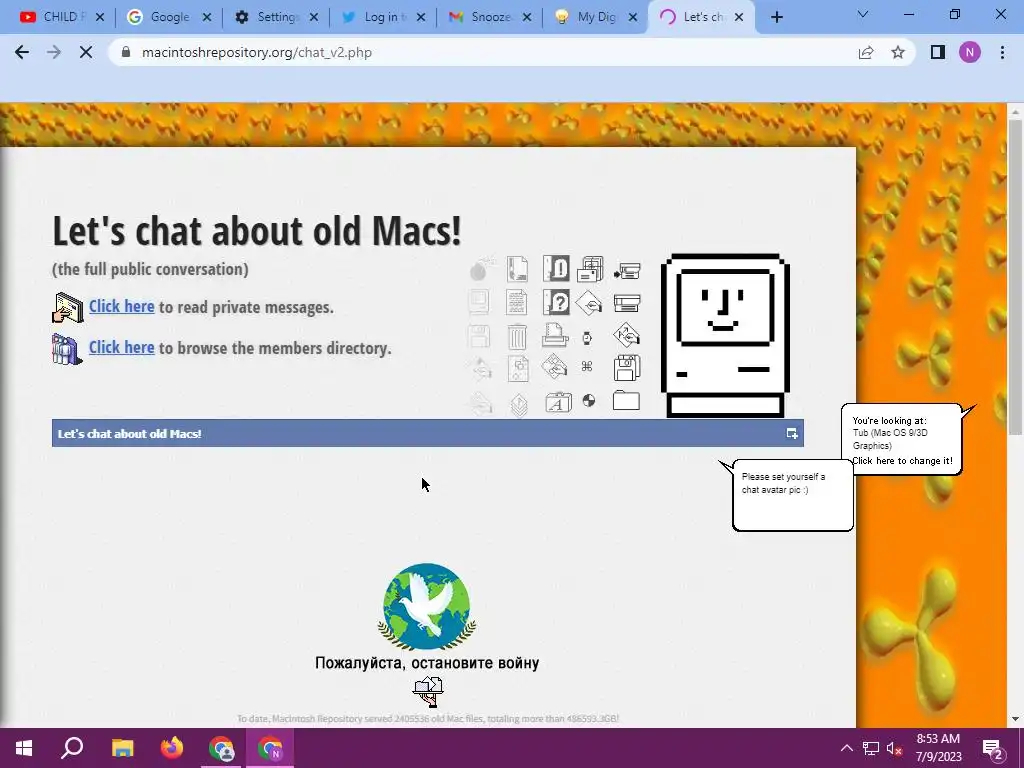Viewport: 1024px width, 768px height.
Task: Expand the tab search chevron
Action: tap(863, 14)
